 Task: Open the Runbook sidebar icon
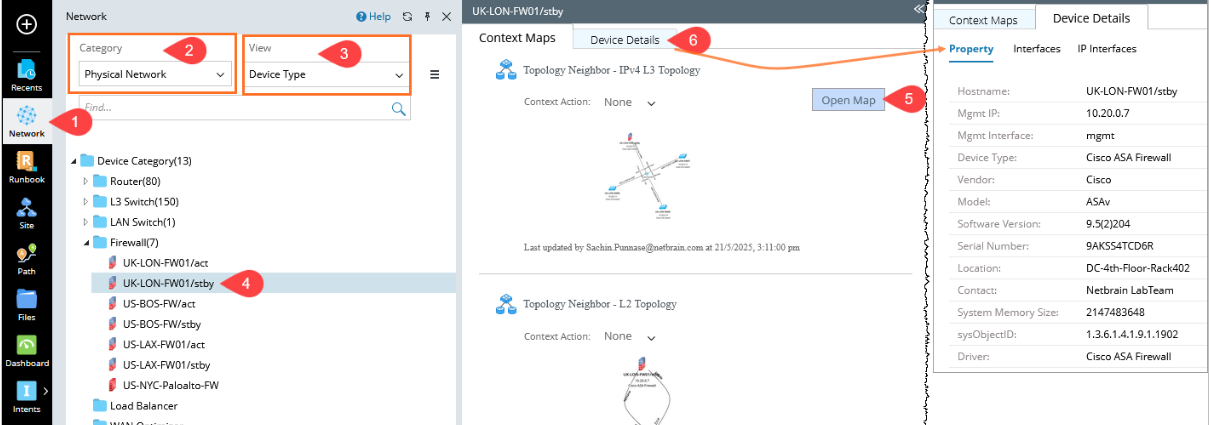tap(27, 167)
